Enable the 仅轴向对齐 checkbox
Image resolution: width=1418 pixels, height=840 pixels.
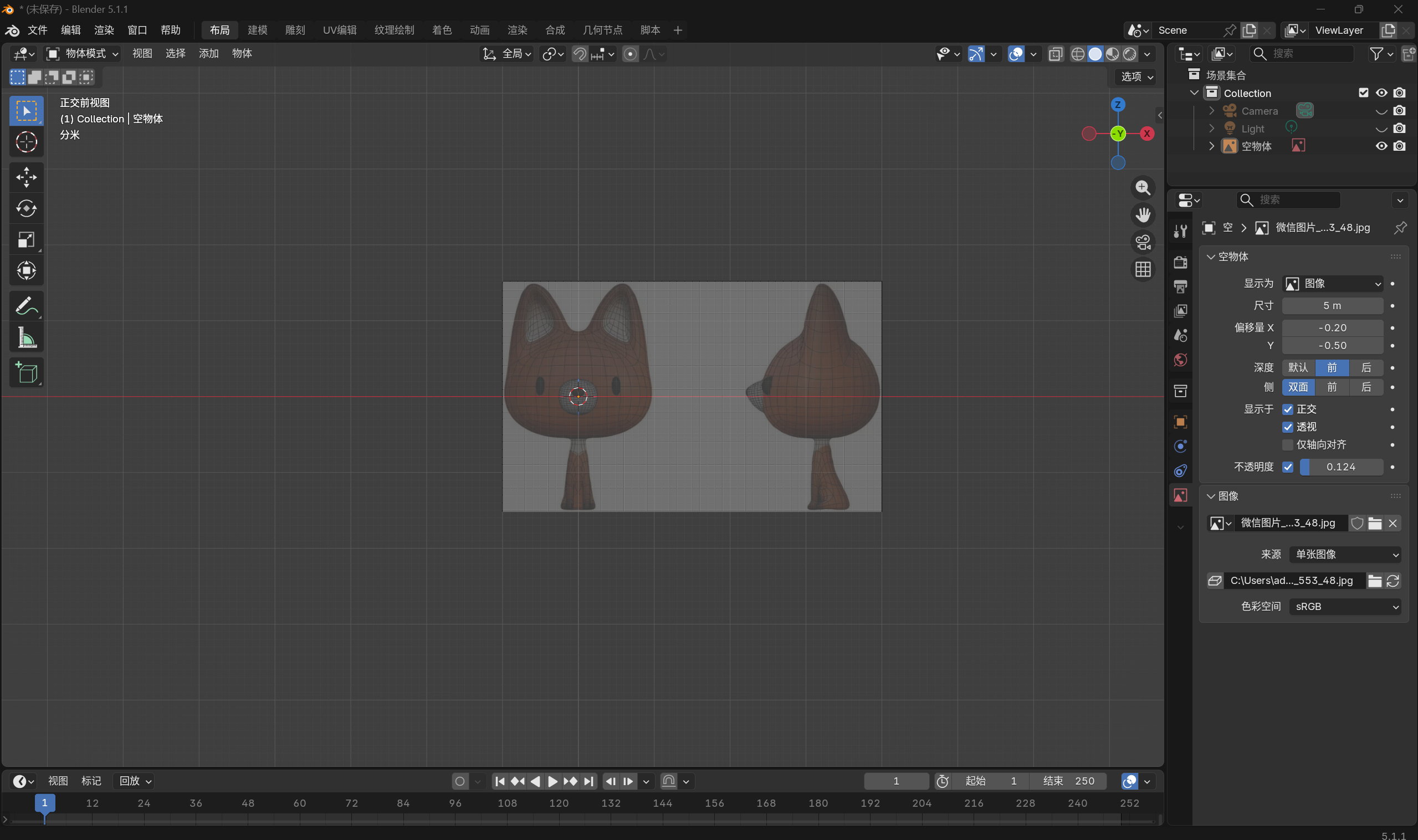click(1288, 445)
